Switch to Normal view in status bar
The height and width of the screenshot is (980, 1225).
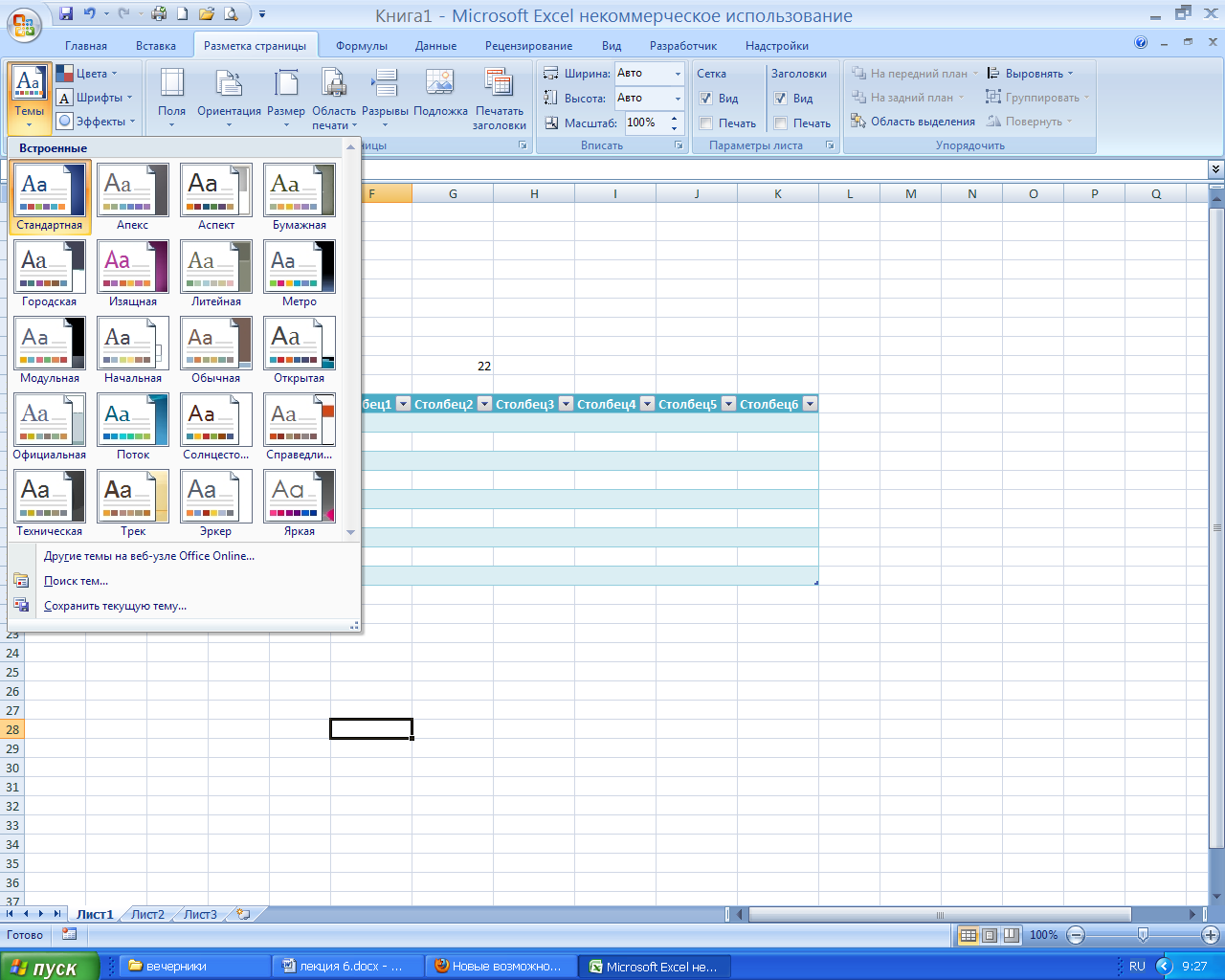pos(968,935)
